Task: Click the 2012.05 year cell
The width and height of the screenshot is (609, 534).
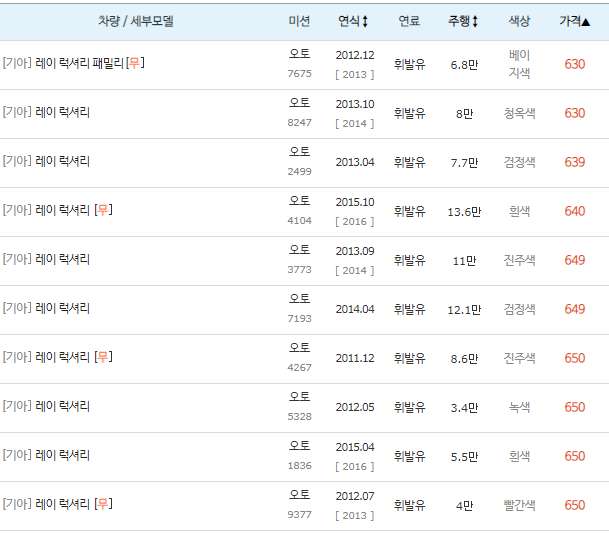Action: click(355, 407)
